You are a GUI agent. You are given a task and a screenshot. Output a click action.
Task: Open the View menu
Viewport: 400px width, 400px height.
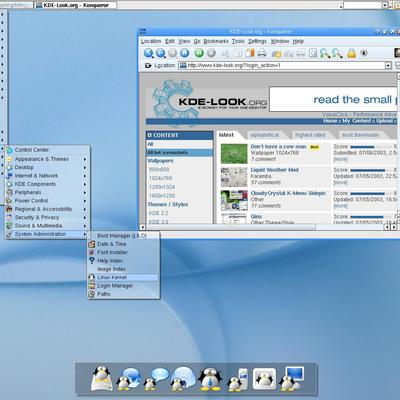[x=184, y=41]
